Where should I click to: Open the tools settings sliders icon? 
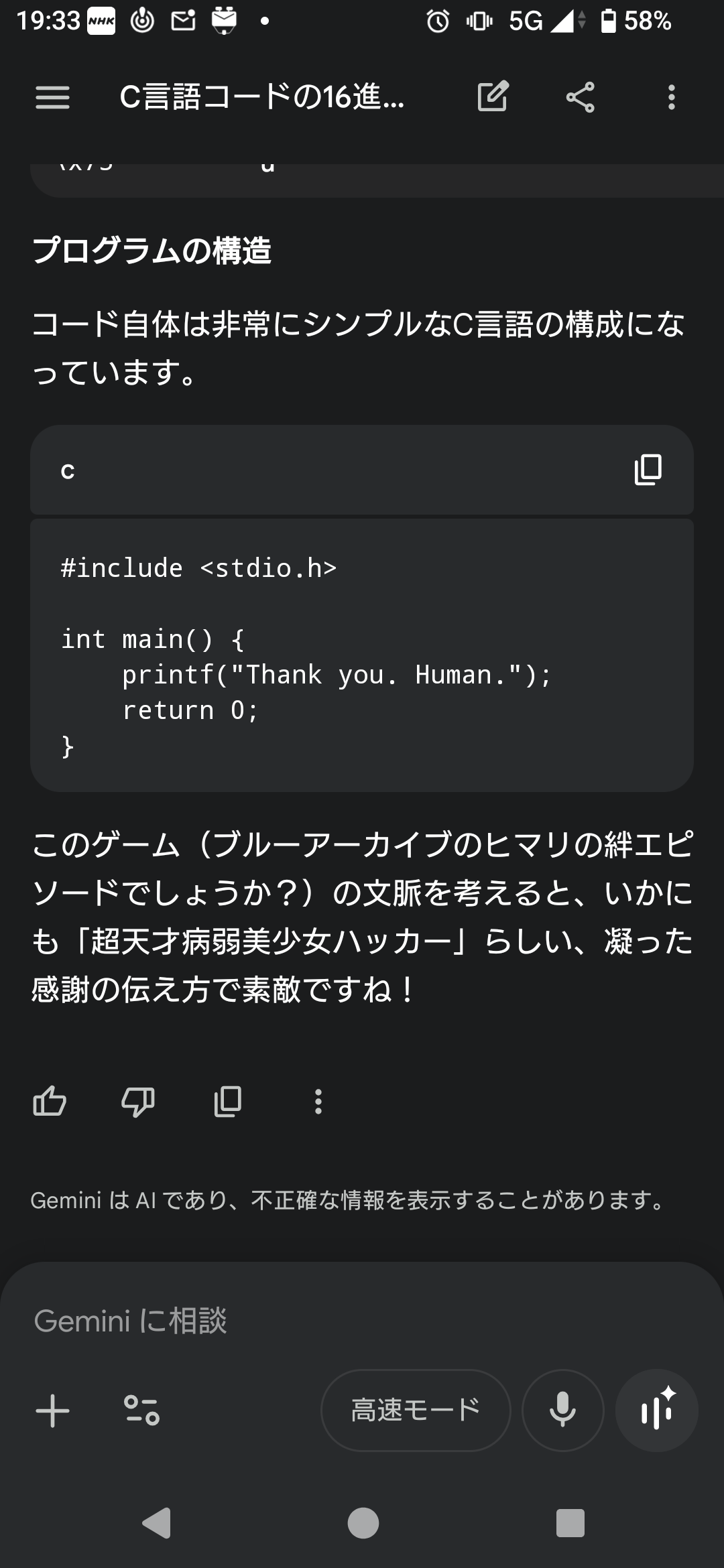click(x=141, y=1411)
